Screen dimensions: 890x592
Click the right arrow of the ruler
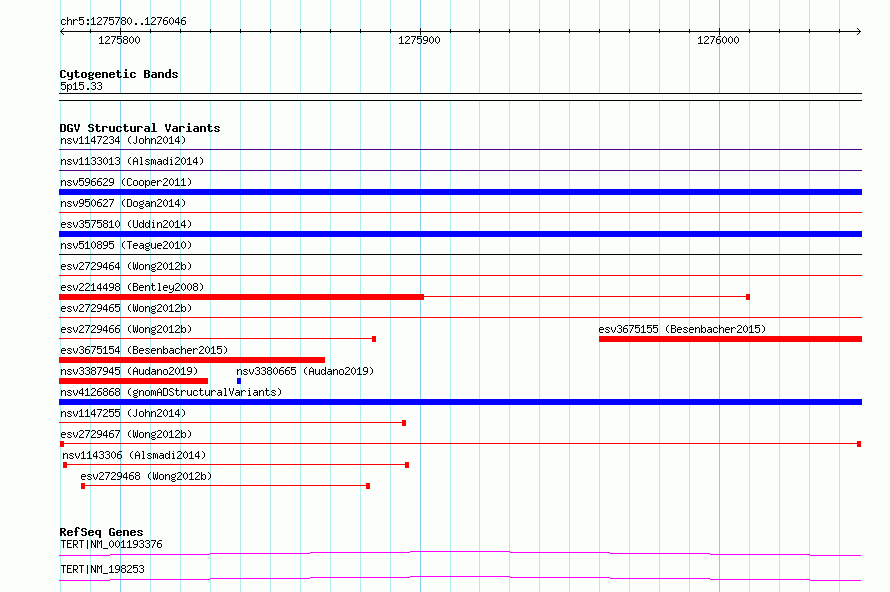[858, 31]
